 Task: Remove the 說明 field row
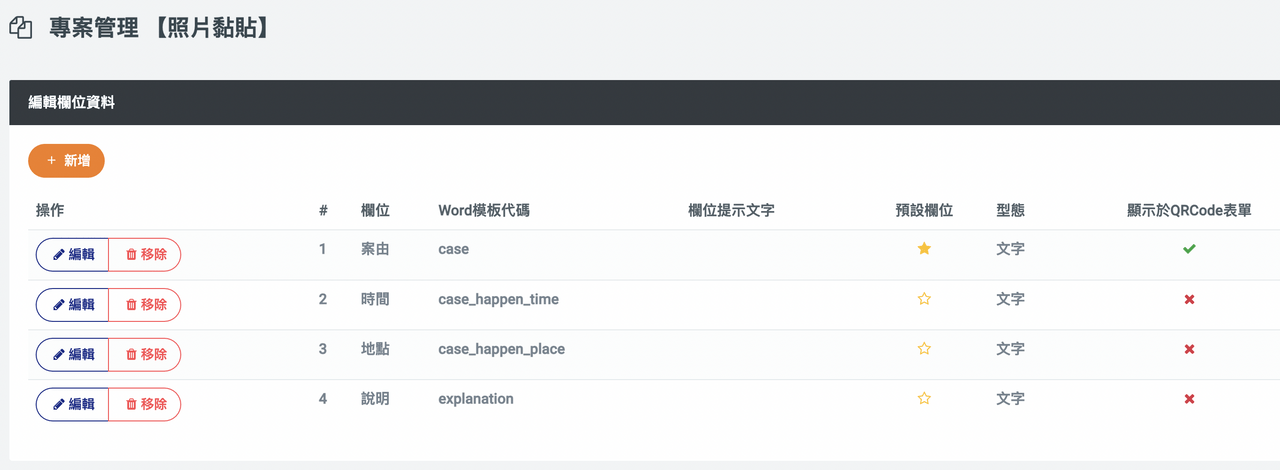[x=145, y=404]
